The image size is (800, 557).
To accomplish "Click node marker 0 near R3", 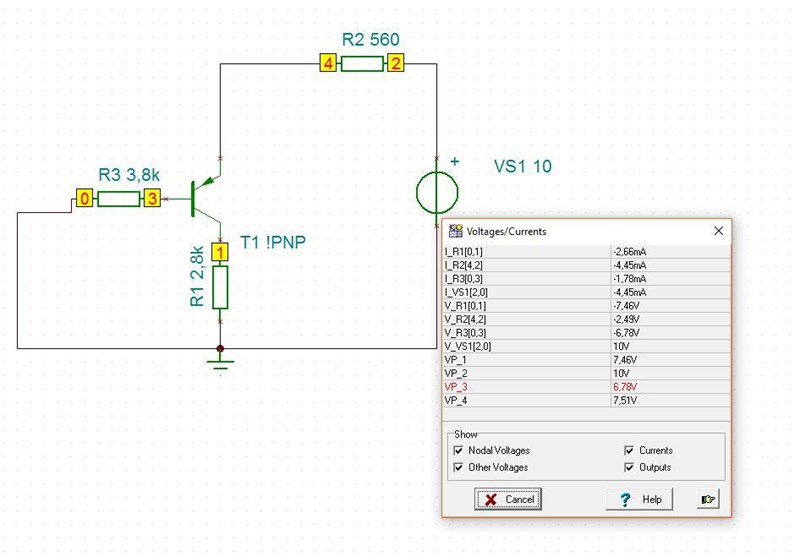I will tap(85, 199).
